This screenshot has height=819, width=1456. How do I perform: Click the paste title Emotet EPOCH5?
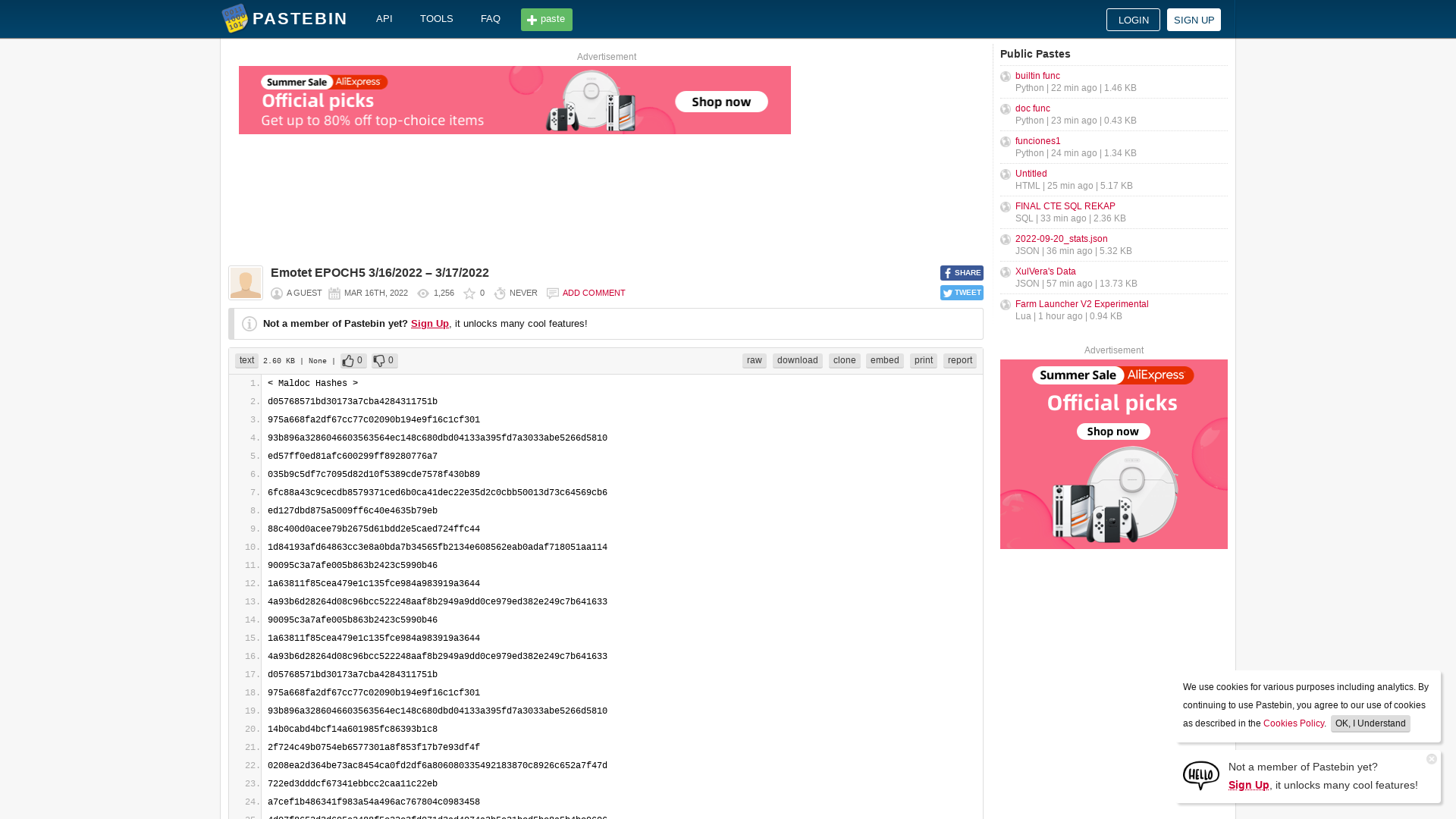point(380,273)
